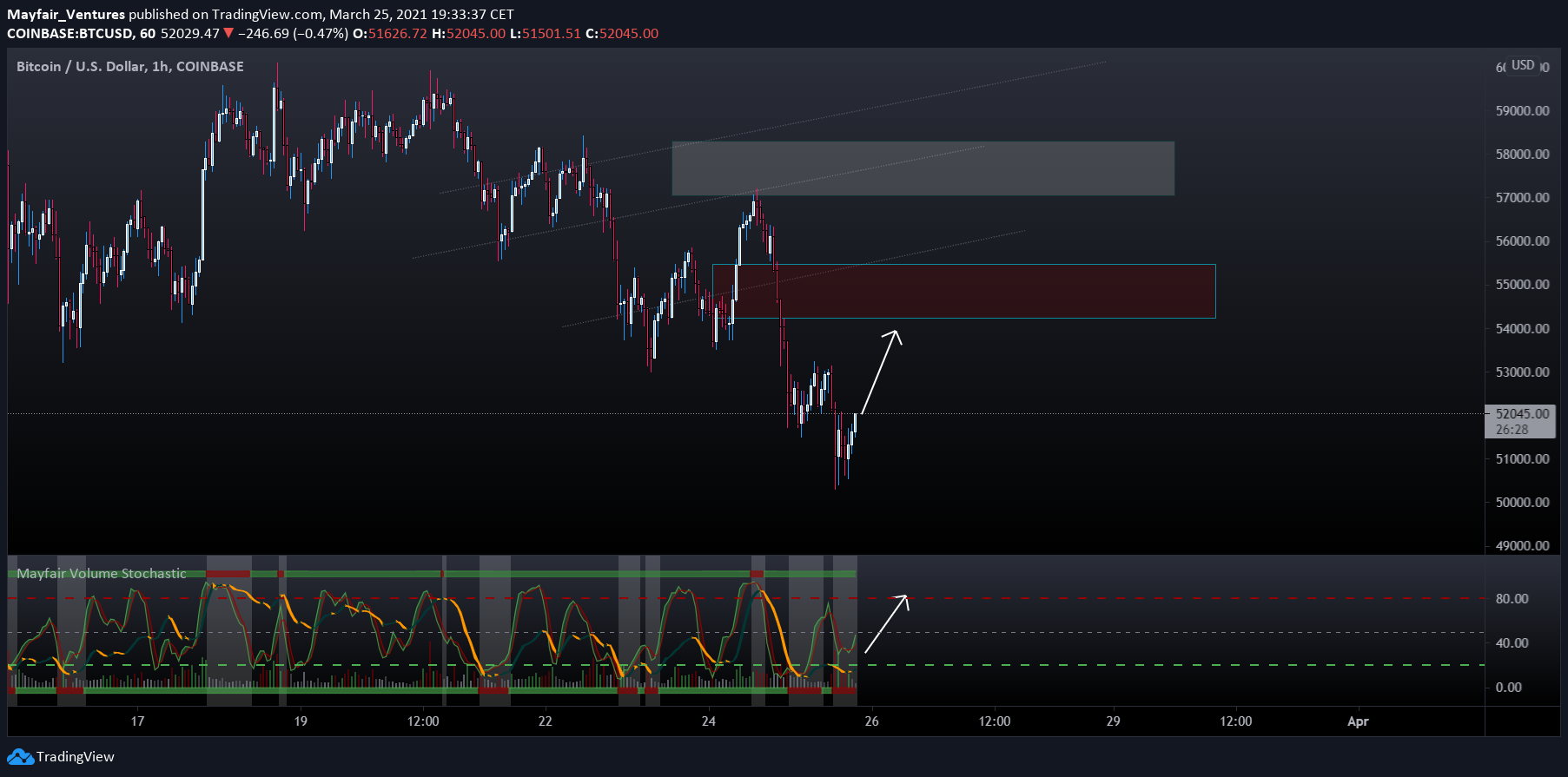Click the high value H:52045.00
Viewport: 1568px width, 777px height.
[x=469, y=34]
